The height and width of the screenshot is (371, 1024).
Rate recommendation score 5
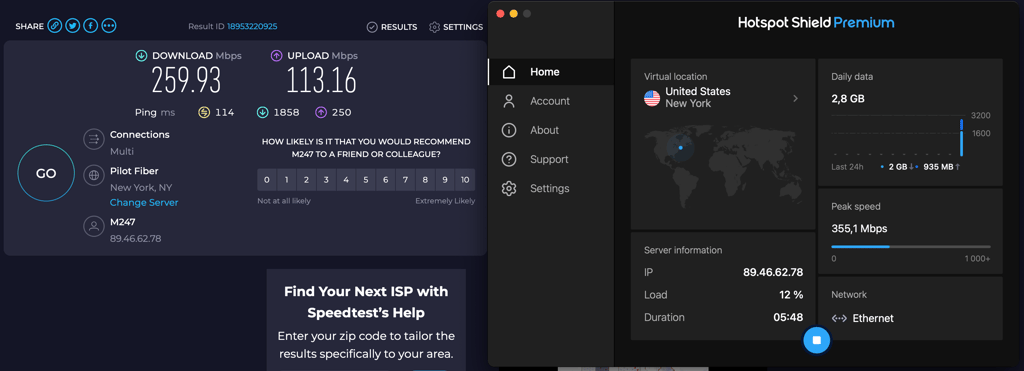(366, 180)
